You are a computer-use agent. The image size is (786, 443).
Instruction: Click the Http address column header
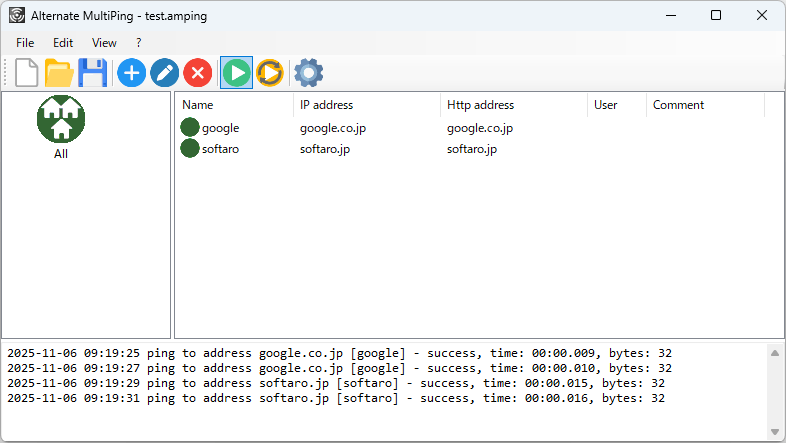[512, 105]
